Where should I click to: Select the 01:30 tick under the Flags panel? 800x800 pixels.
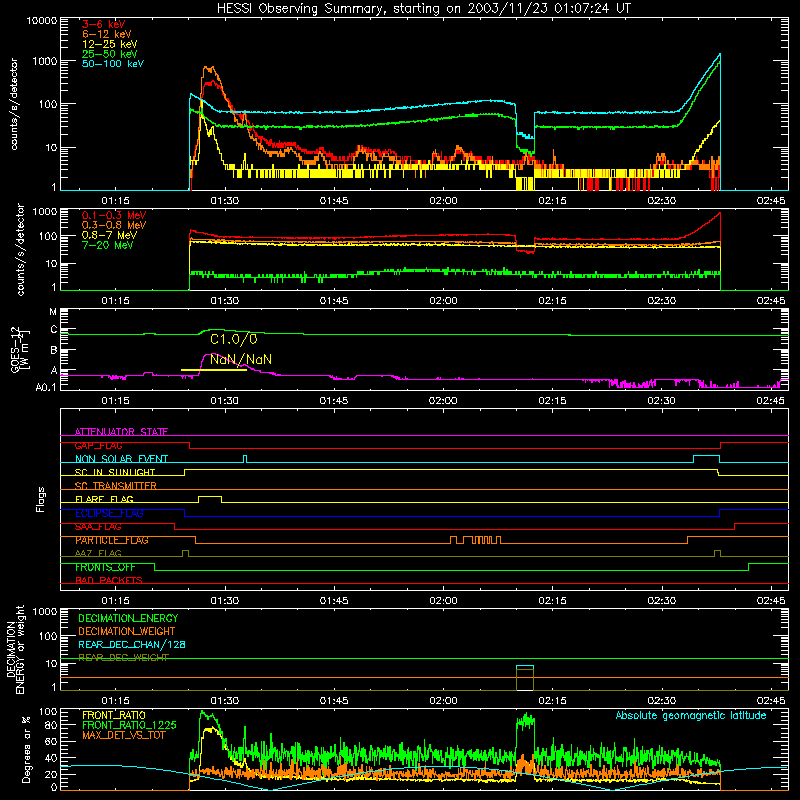coord(224,601)
